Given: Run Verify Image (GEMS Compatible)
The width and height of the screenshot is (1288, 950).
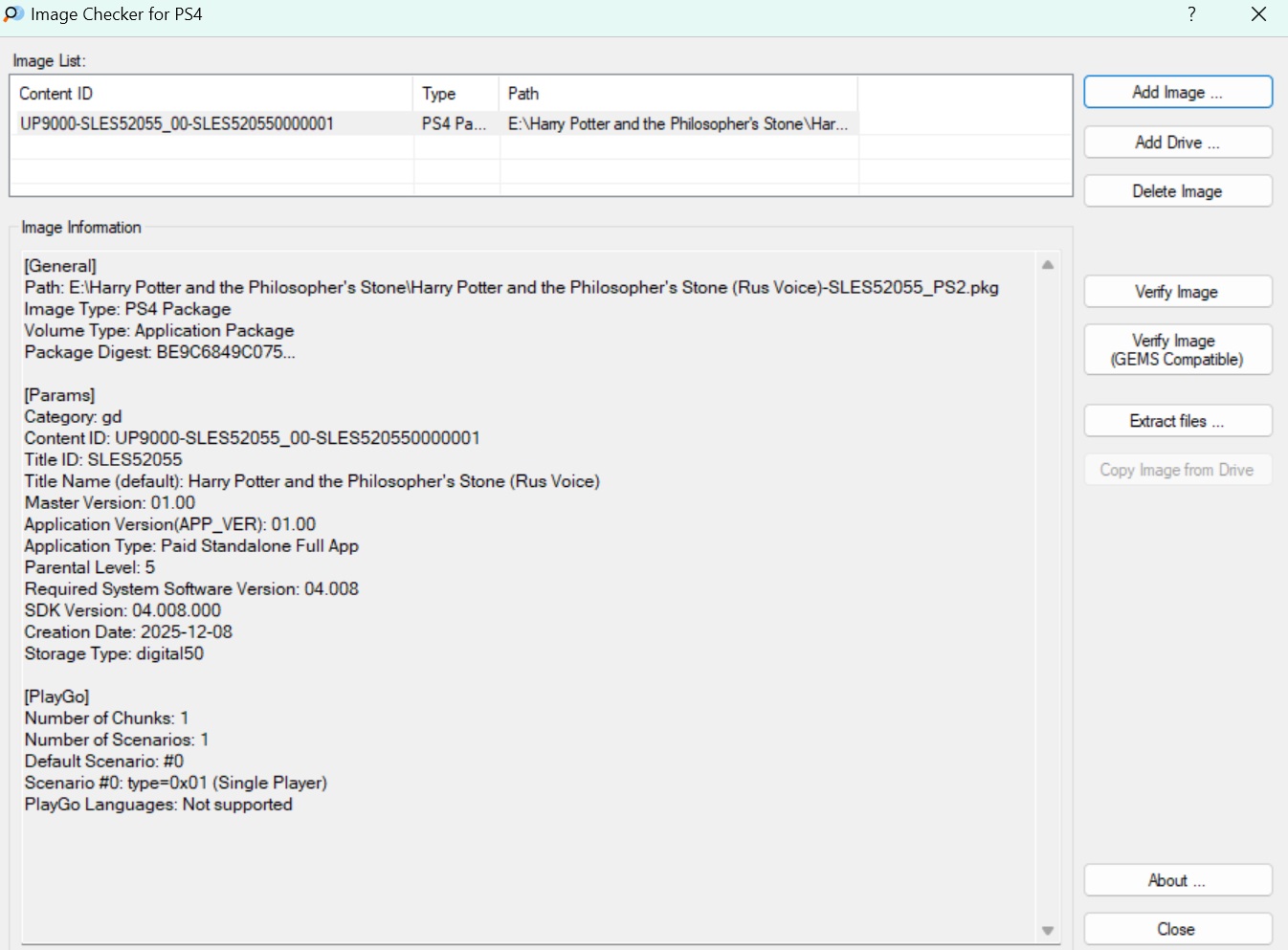Looking at the screenshot, I should 1177,350.
